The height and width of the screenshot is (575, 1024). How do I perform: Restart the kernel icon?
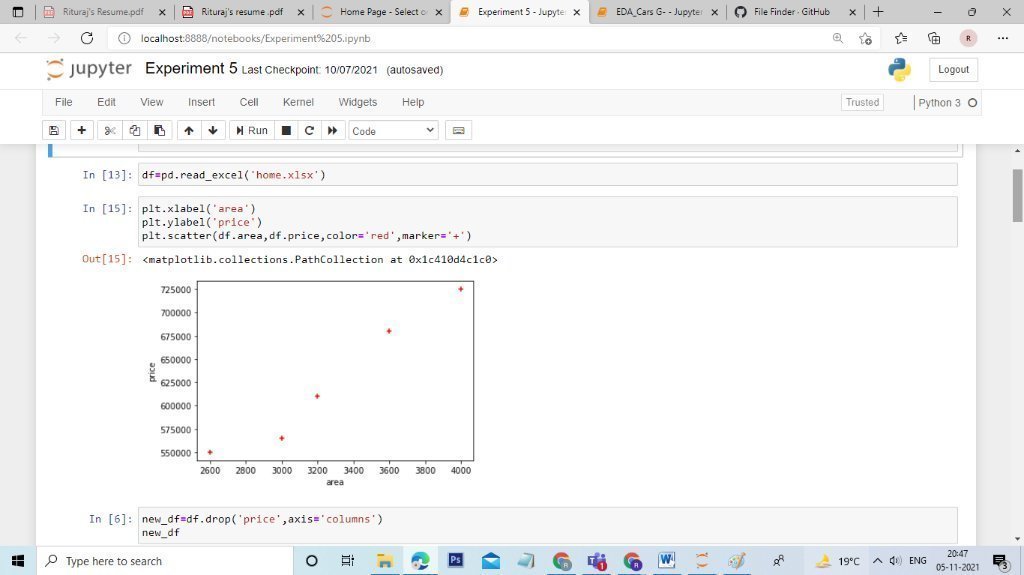(310, 131)
